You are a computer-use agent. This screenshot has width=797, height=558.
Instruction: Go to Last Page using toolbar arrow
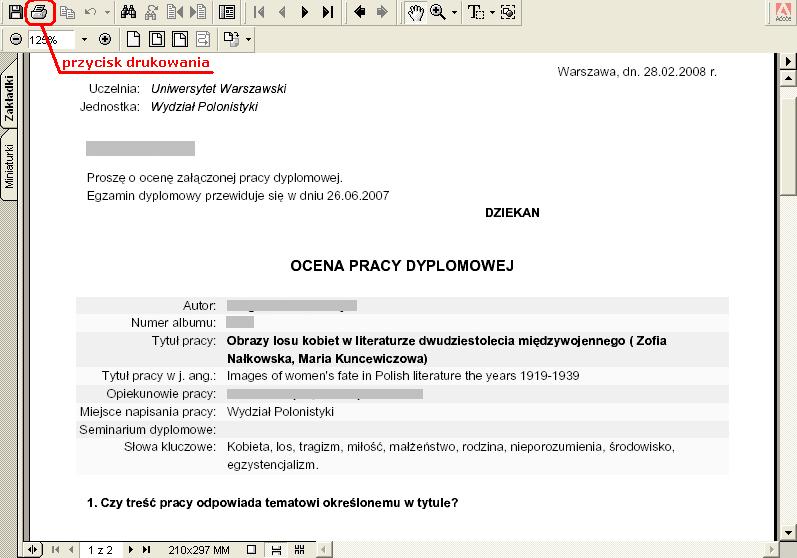click(328, 12)
